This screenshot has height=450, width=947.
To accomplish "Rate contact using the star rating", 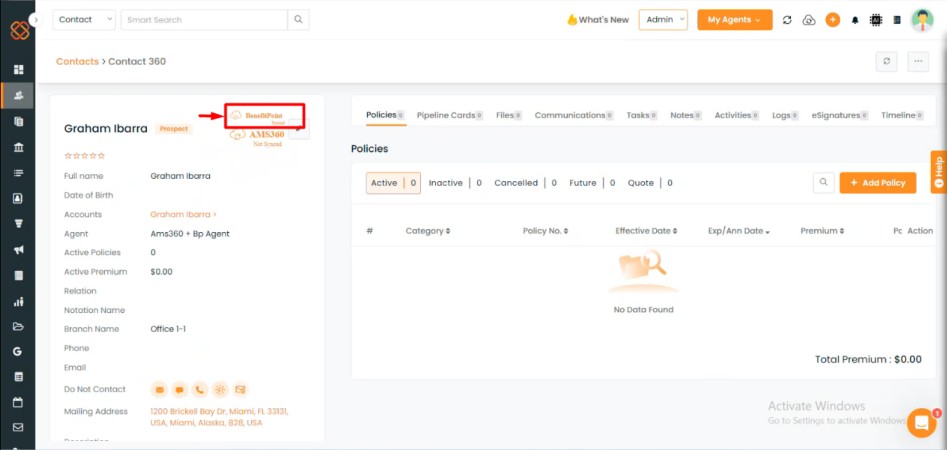I will click(84, 156).
